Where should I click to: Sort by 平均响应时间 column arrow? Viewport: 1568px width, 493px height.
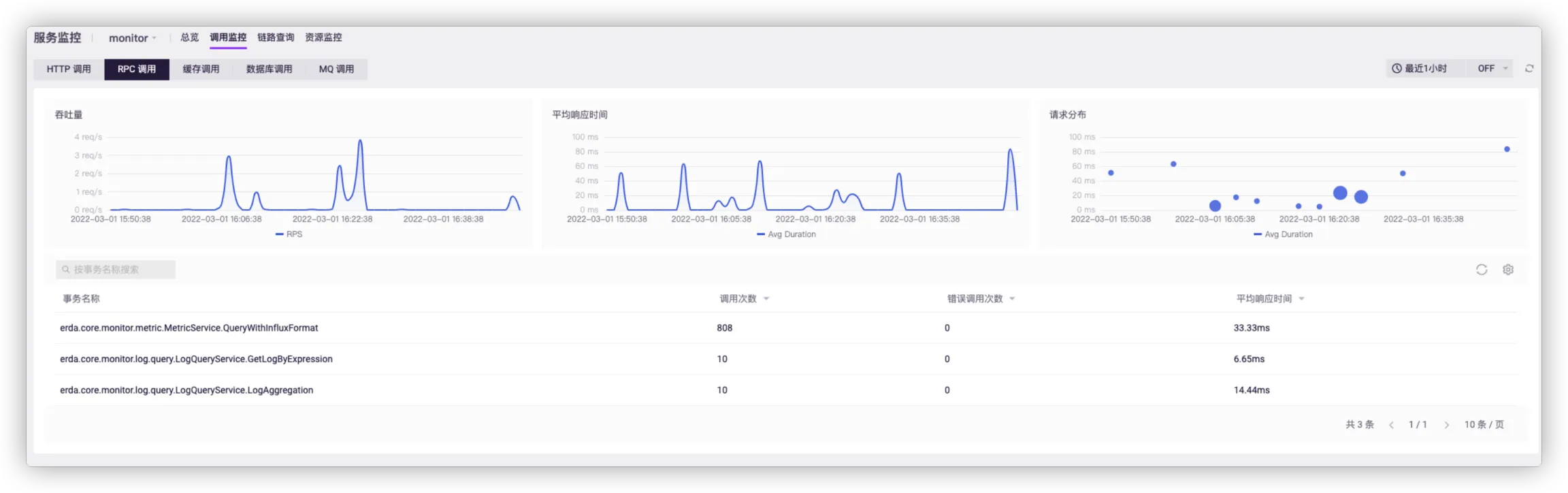pyautogui.click(x=1301, y=299)
